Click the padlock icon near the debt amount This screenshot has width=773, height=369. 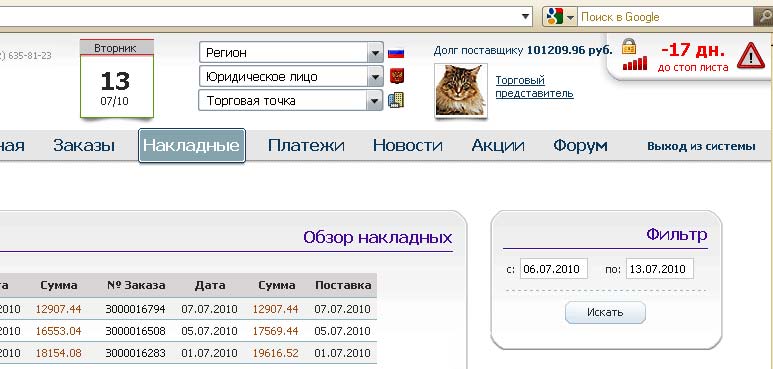(629, 46)
